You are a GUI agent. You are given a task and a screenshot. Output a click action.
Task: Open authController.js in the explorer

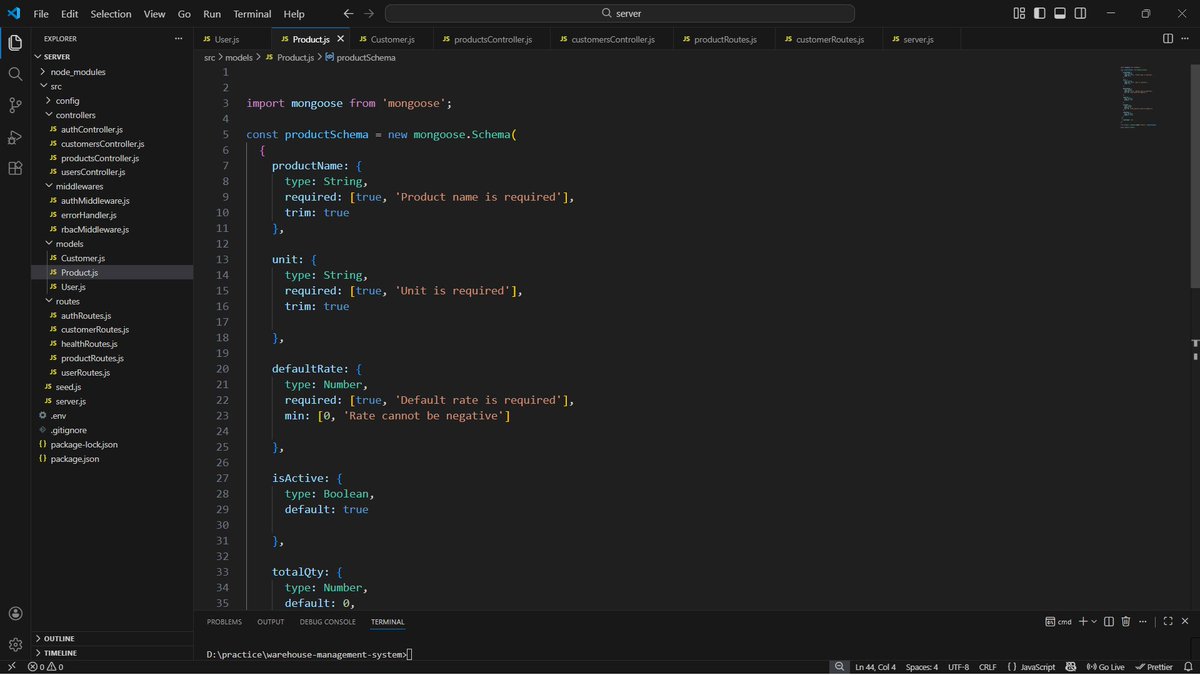click(x=91, y=129)
